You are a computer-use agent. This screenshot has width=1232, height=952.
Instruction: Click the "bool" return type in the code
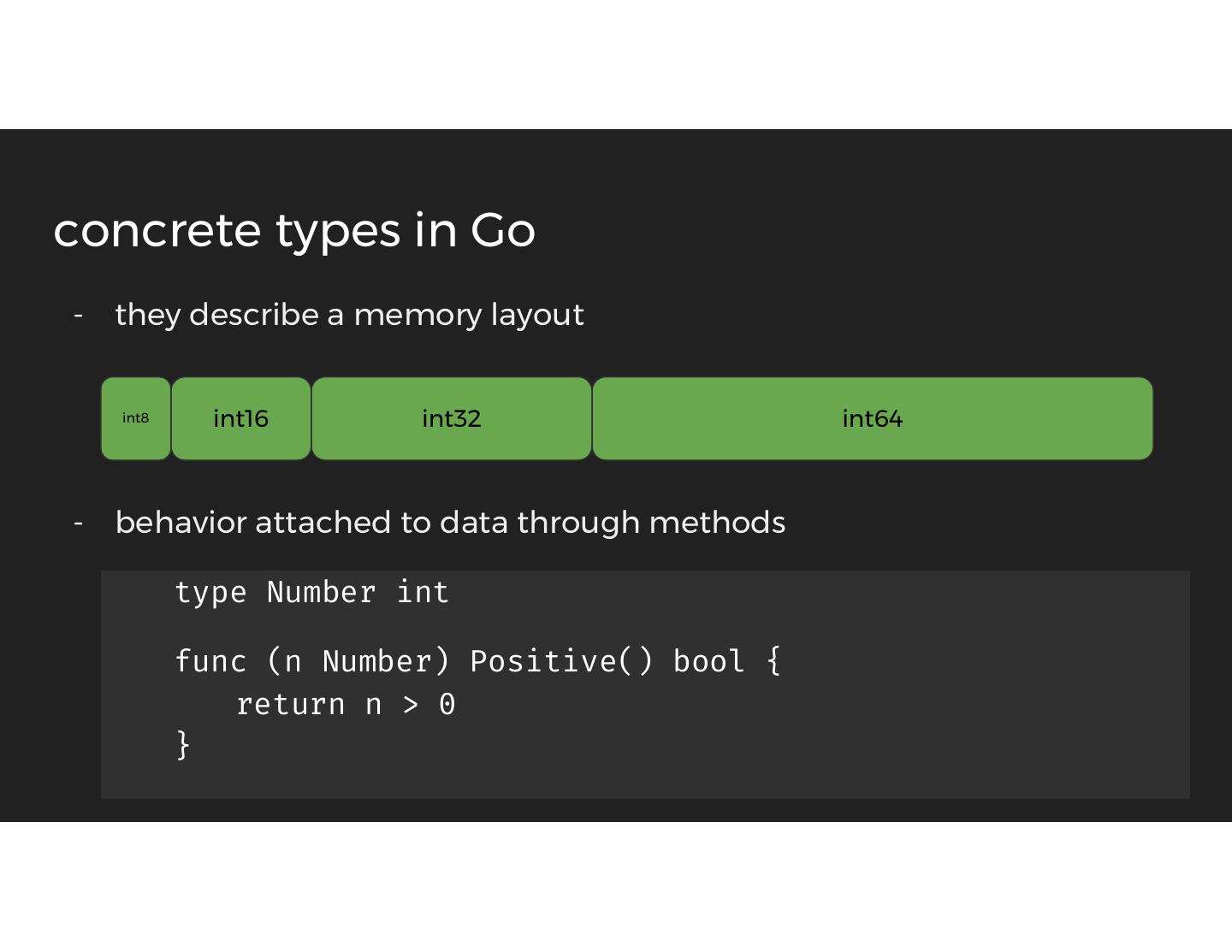708,661
